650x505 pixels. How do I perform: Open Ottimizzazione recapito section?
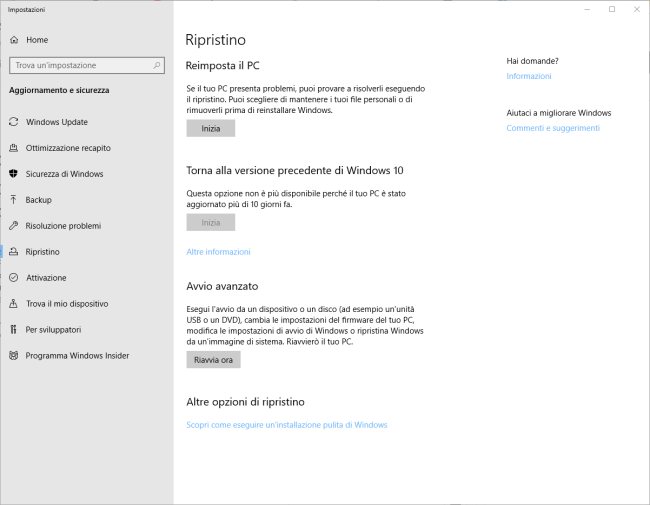coord(86,148)
